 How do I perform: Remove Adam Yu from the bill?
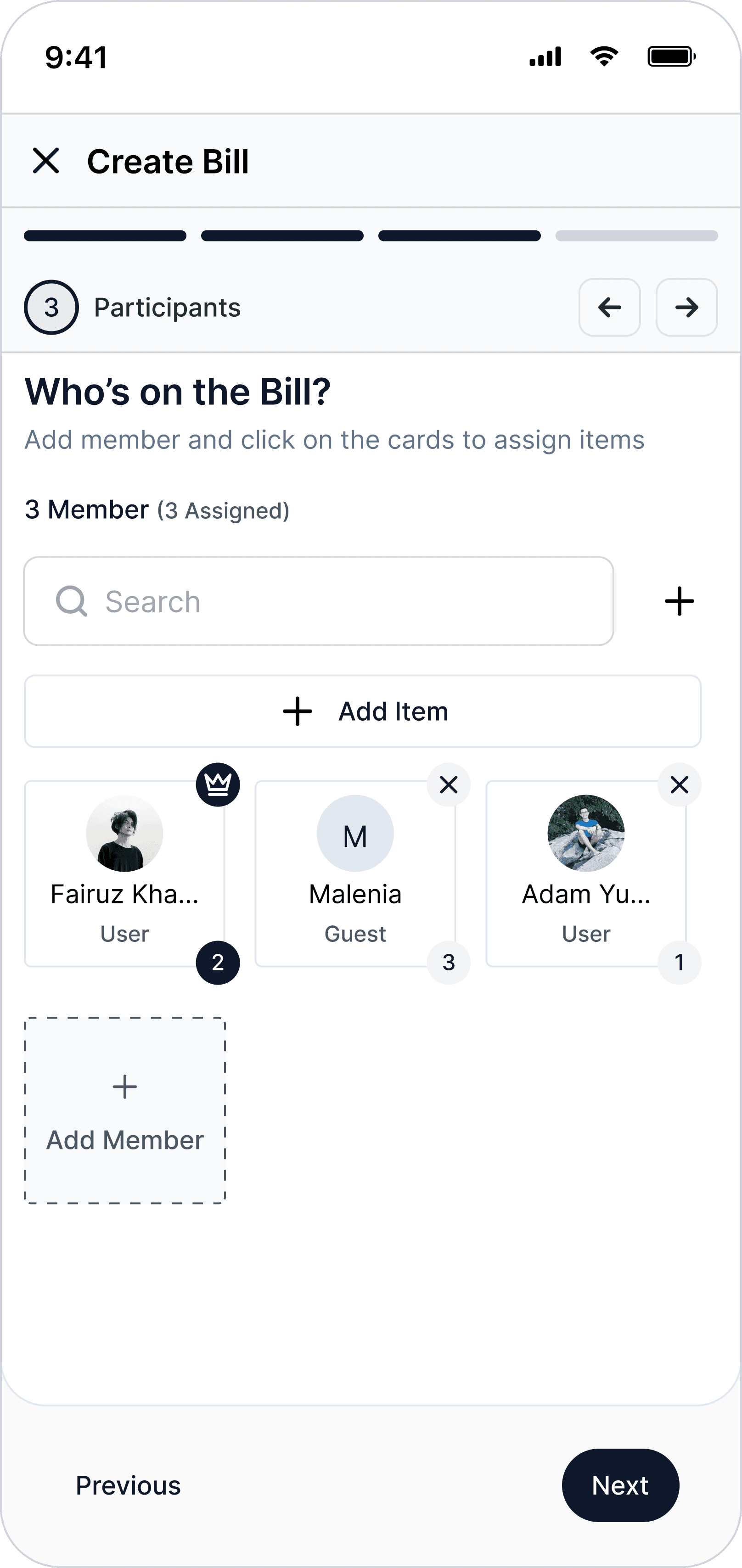pyautogui.click(x=679, y=784)
